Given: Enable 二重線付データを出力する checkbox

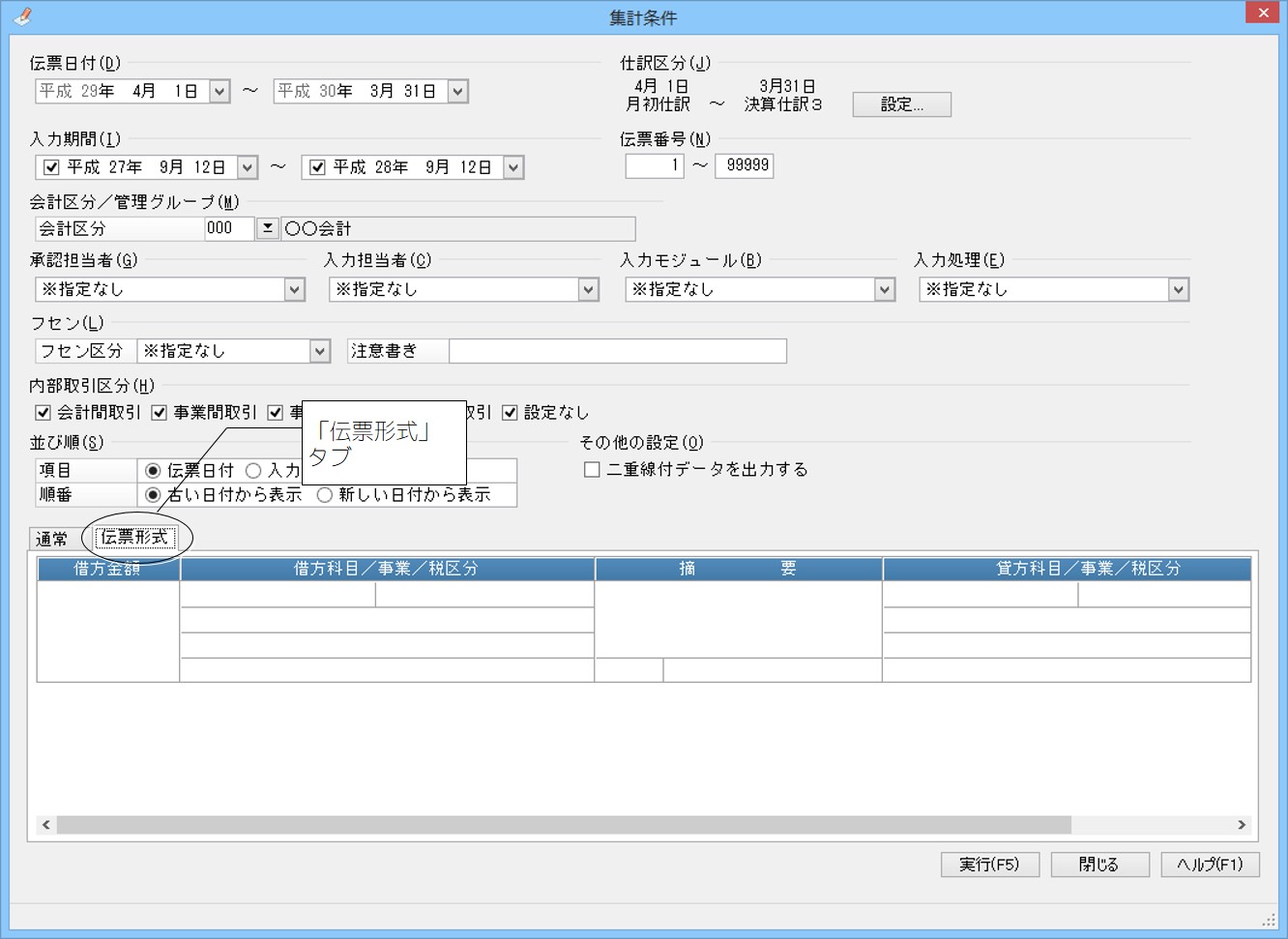Looking at the screenshot, I should pos(592,470).
